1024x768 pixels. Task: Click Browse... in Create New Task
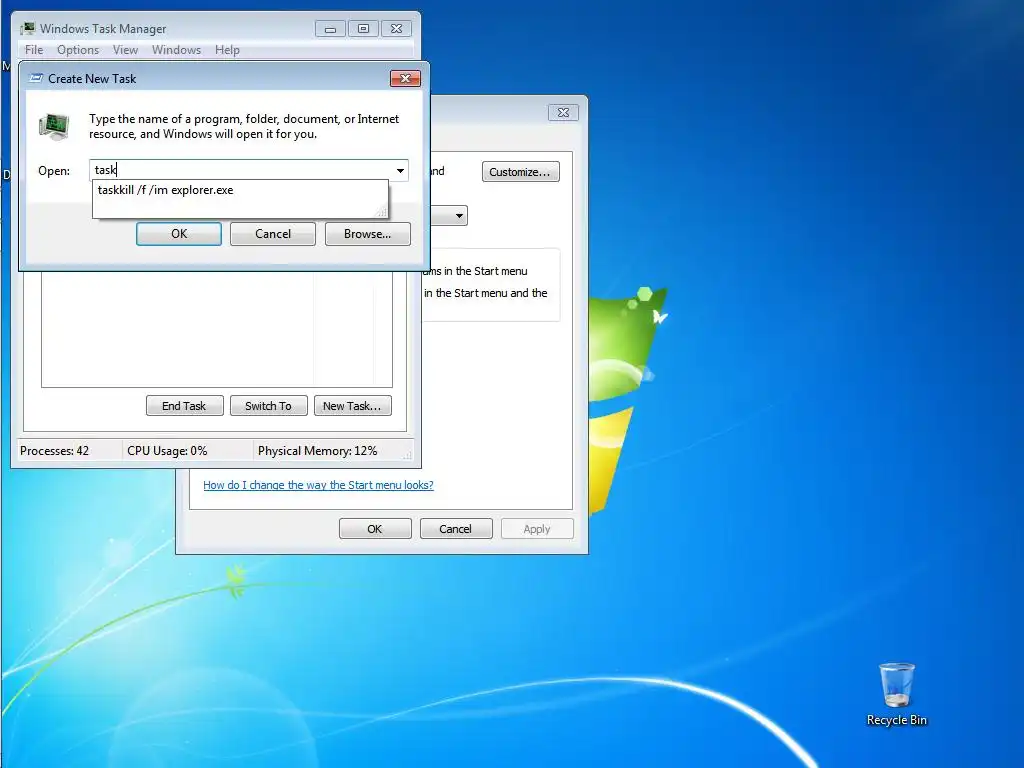pos(368,234)
